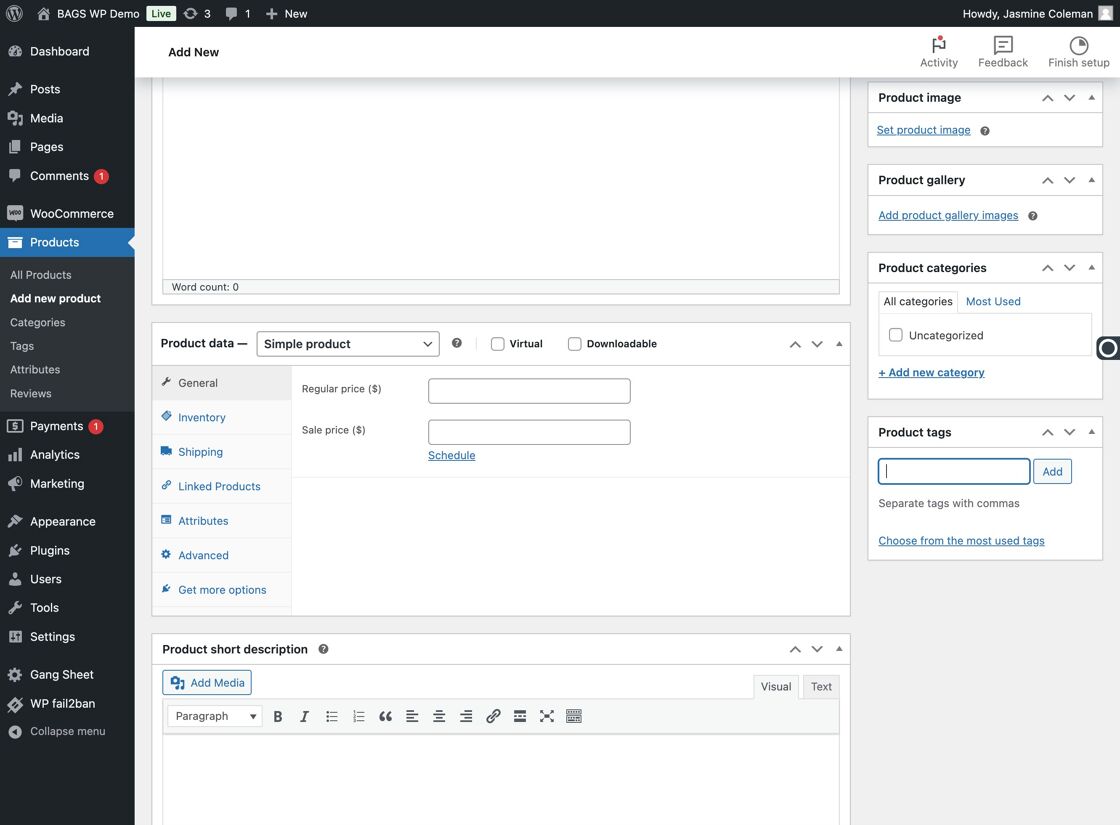
Task: Move Product data panel down
Action: [x=817, y=344]
